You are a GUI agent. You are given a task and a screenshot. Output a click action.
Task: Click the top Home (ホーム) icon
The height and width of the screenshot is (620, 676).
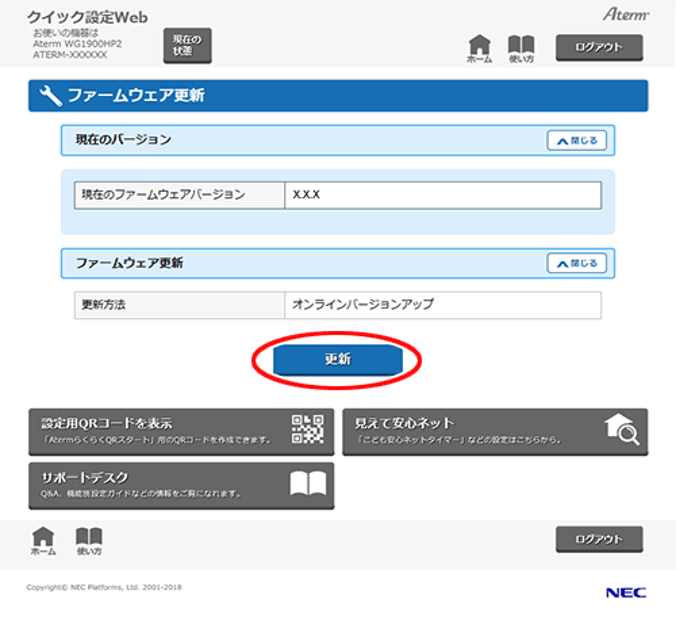pos(480,46)
